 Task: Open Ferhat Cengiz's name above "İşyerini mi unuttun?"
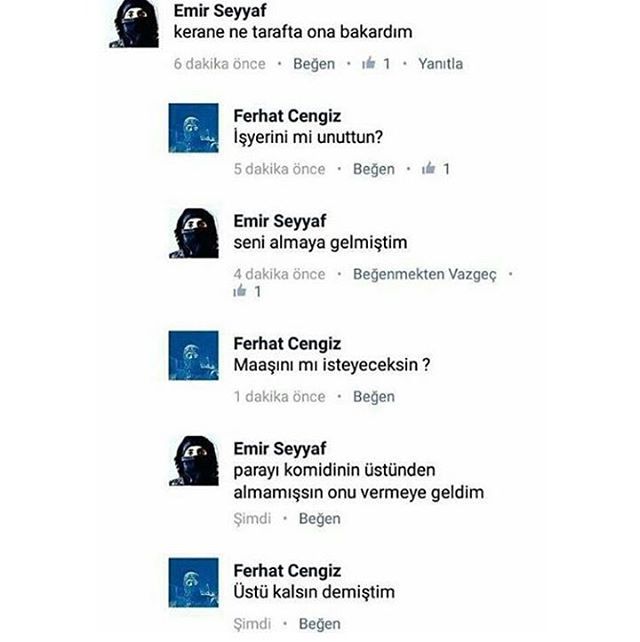point(287,116)
